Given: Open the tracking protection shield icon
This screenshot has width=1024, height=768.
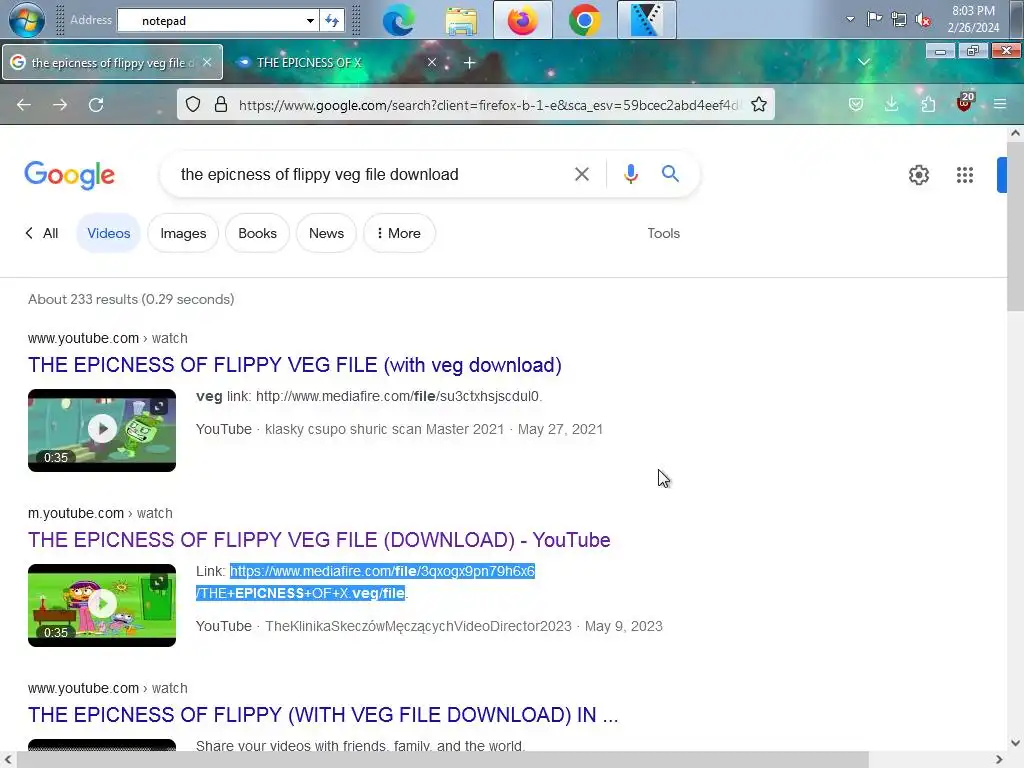Looking at the screenshot, I should (x=193, y=104).
